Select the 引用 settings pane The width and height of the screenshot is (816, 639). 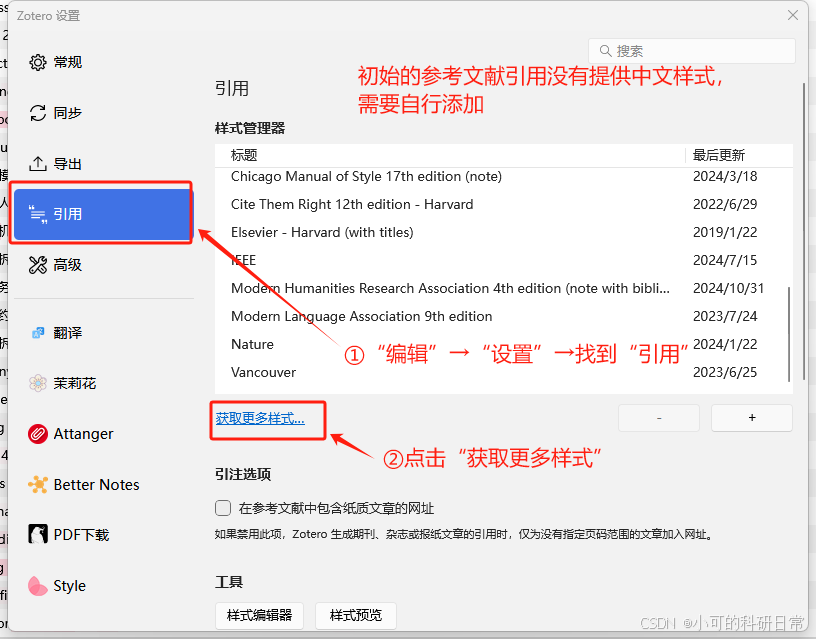click(x=104, y=214)
